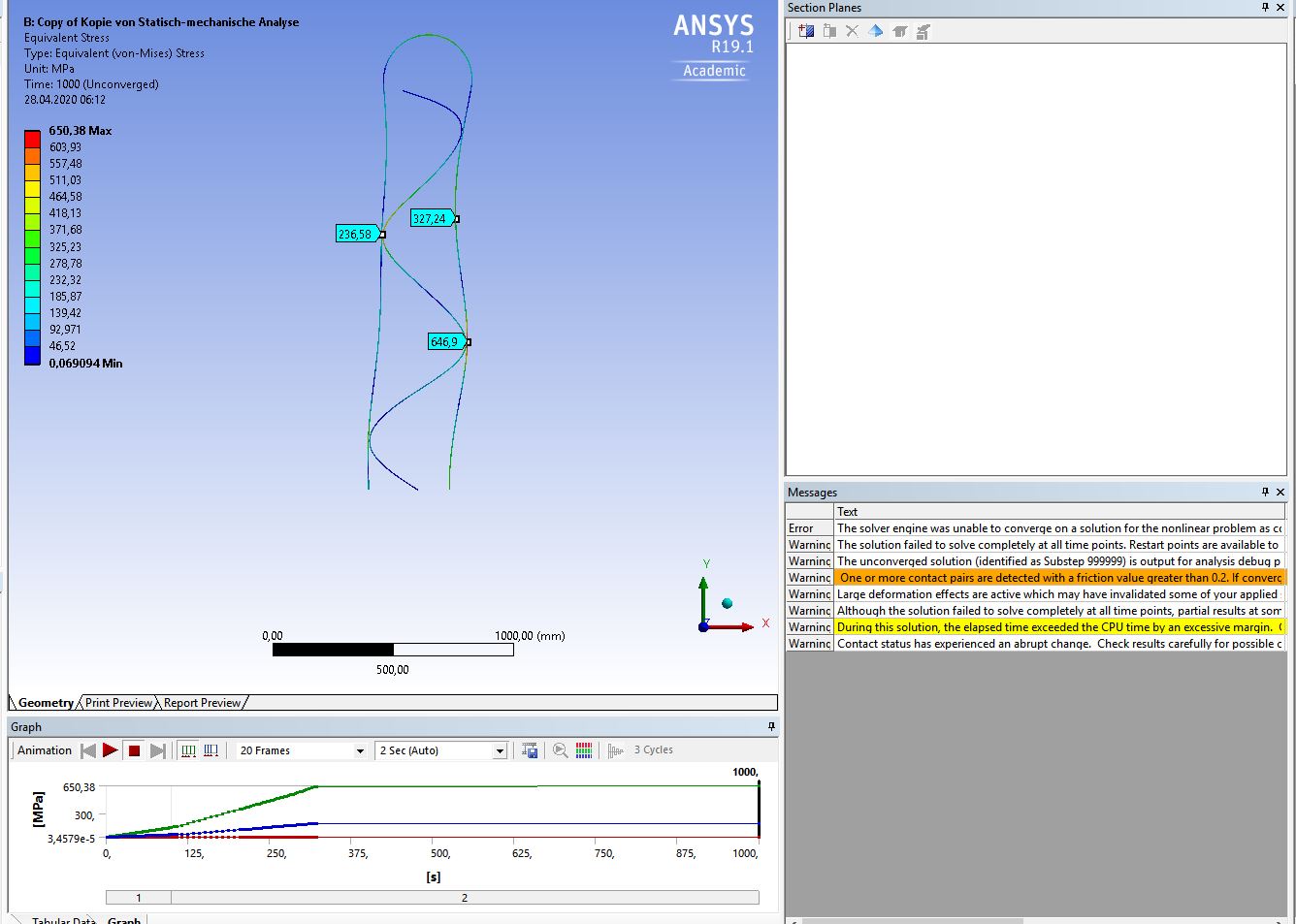Create a new section plane
The image size is (1296, 924).
(x=805, y=30)
